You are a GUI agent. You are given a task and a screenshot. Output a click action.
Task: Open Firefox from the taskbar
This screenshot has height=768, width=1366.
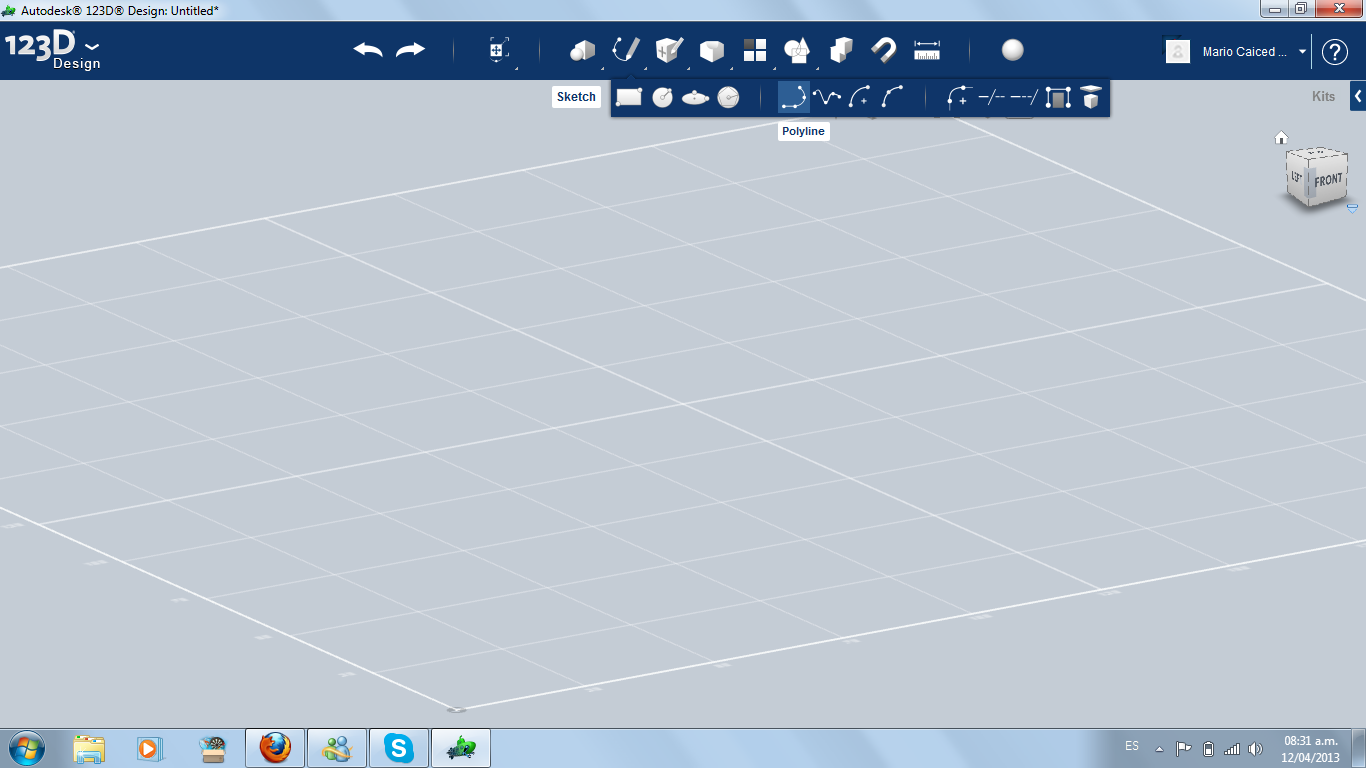275,748
